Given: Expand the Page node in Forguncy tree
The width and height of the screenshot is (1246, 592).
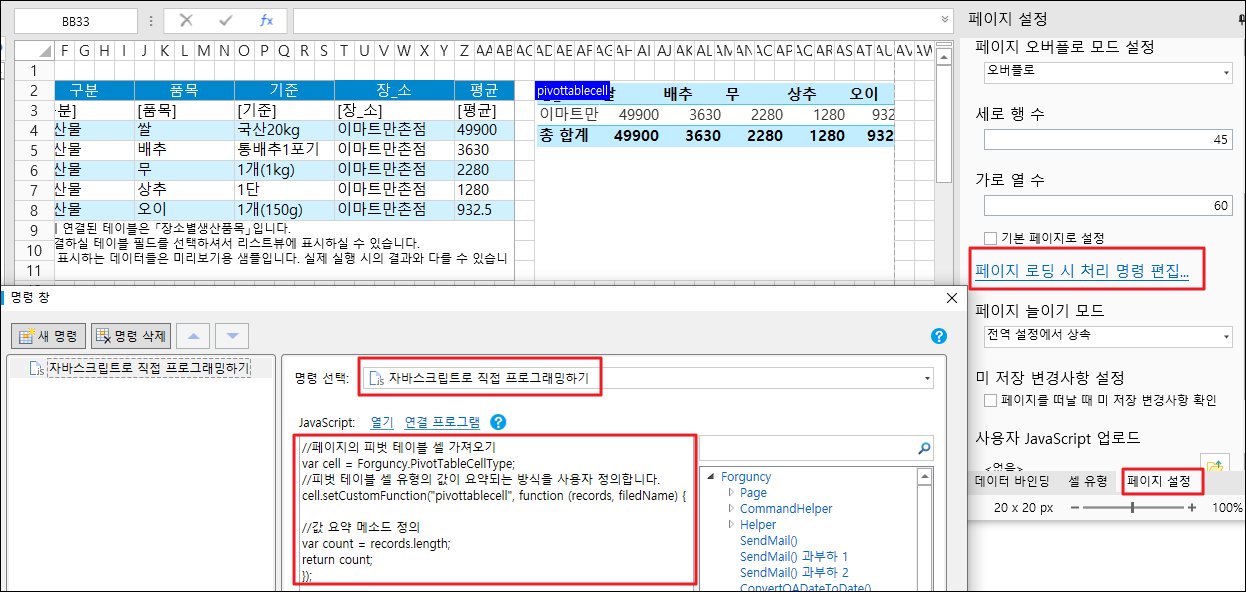Looking at the screenshot, I should pyautogui.click(x=731, y=493).
